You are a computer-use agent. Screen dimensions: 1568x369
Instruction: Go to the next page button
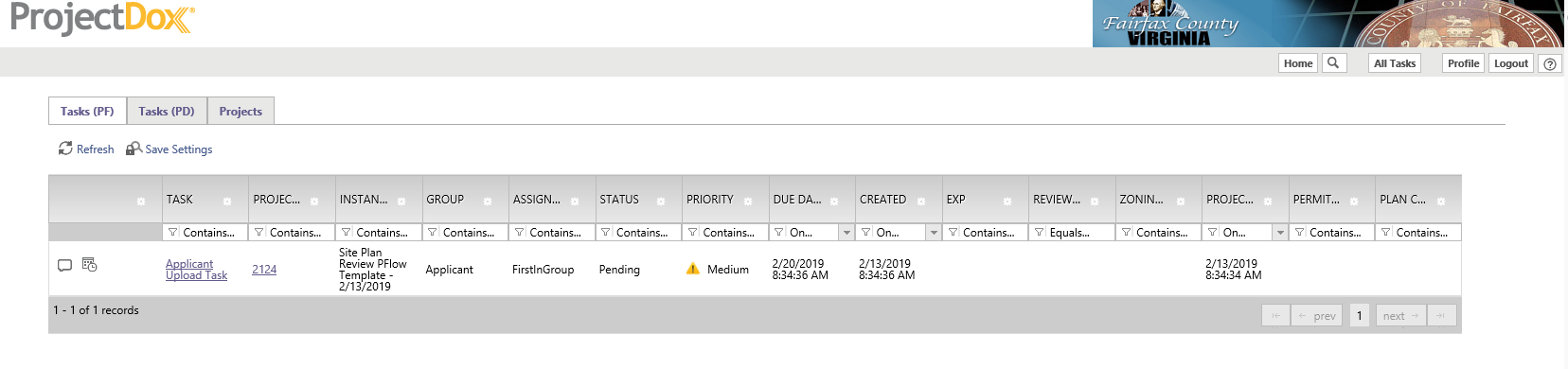[1400, 315]
